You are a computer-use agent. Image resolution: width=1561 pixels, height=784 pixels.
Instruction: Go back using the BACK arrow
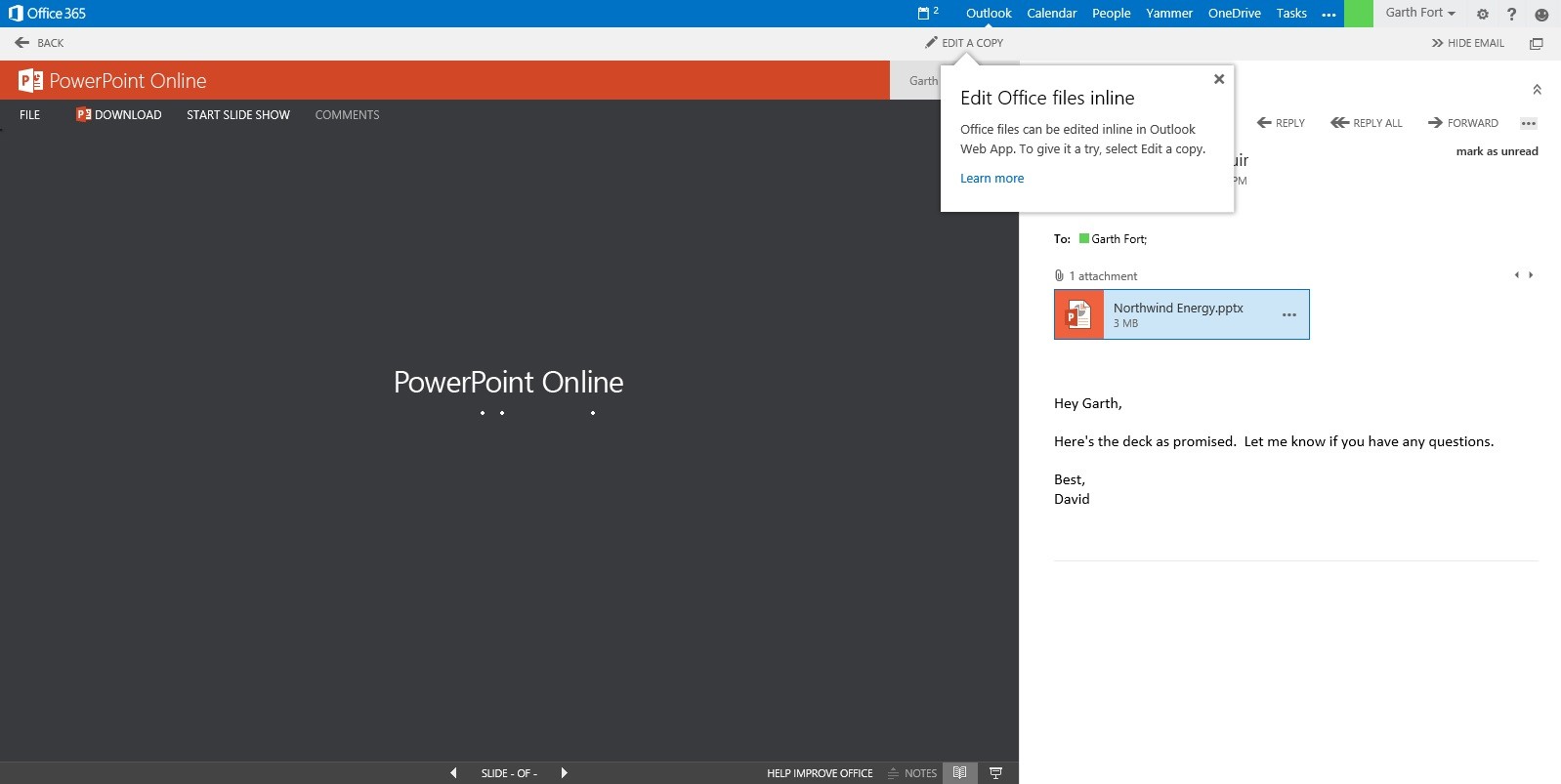[x=39, y=43]
